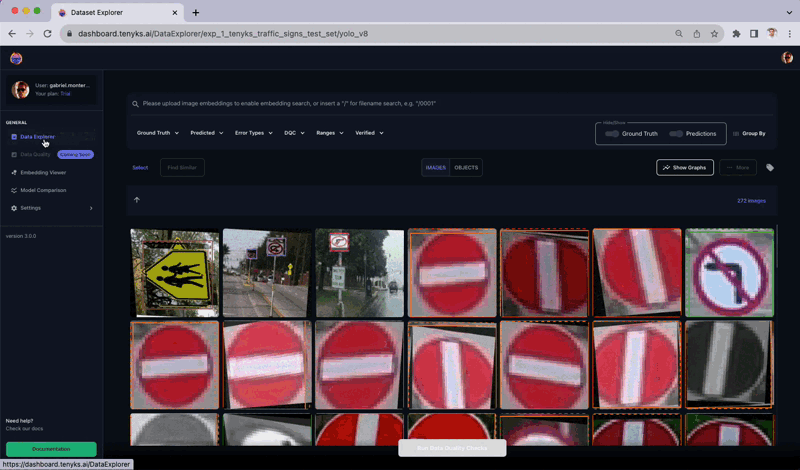Click the 'version 3.0.0' text
Screen dimensions: 800x470
(21, 236)
